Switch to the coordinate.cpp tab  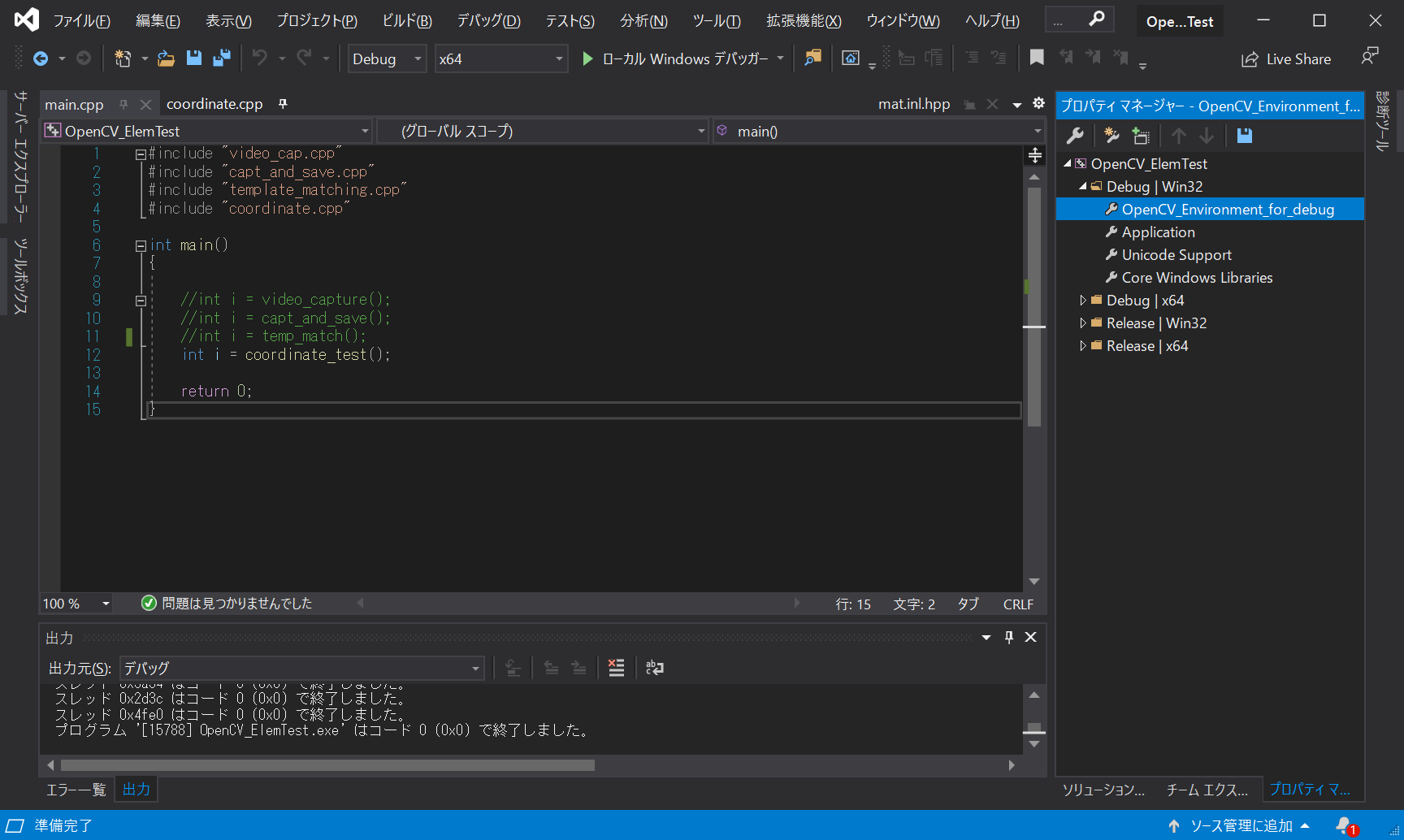(214, 104)
